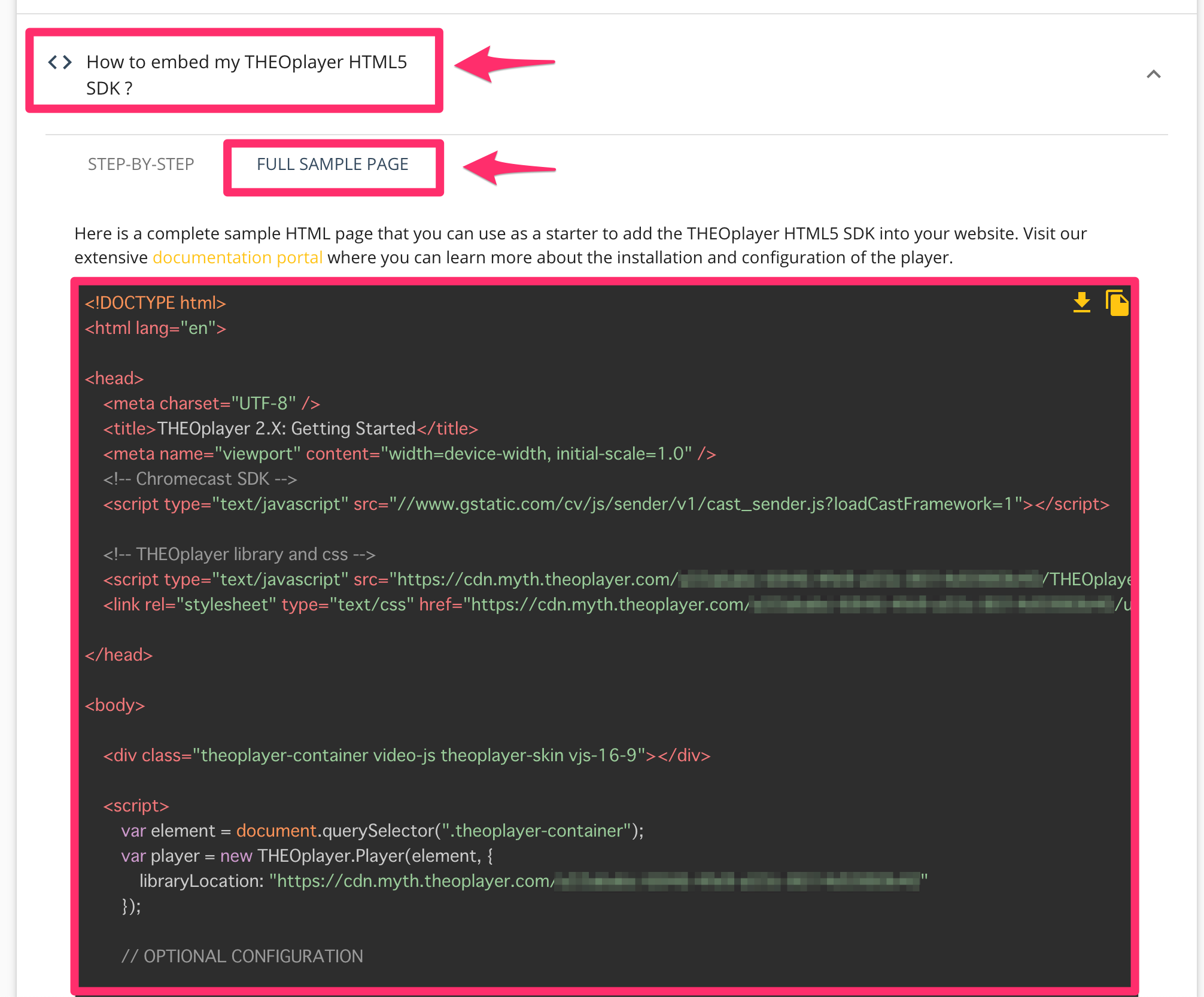Click the '<html lang="en">' code line
Image resolution: width=1204 pixels, height=997 pixels.
tap(156, 328)
